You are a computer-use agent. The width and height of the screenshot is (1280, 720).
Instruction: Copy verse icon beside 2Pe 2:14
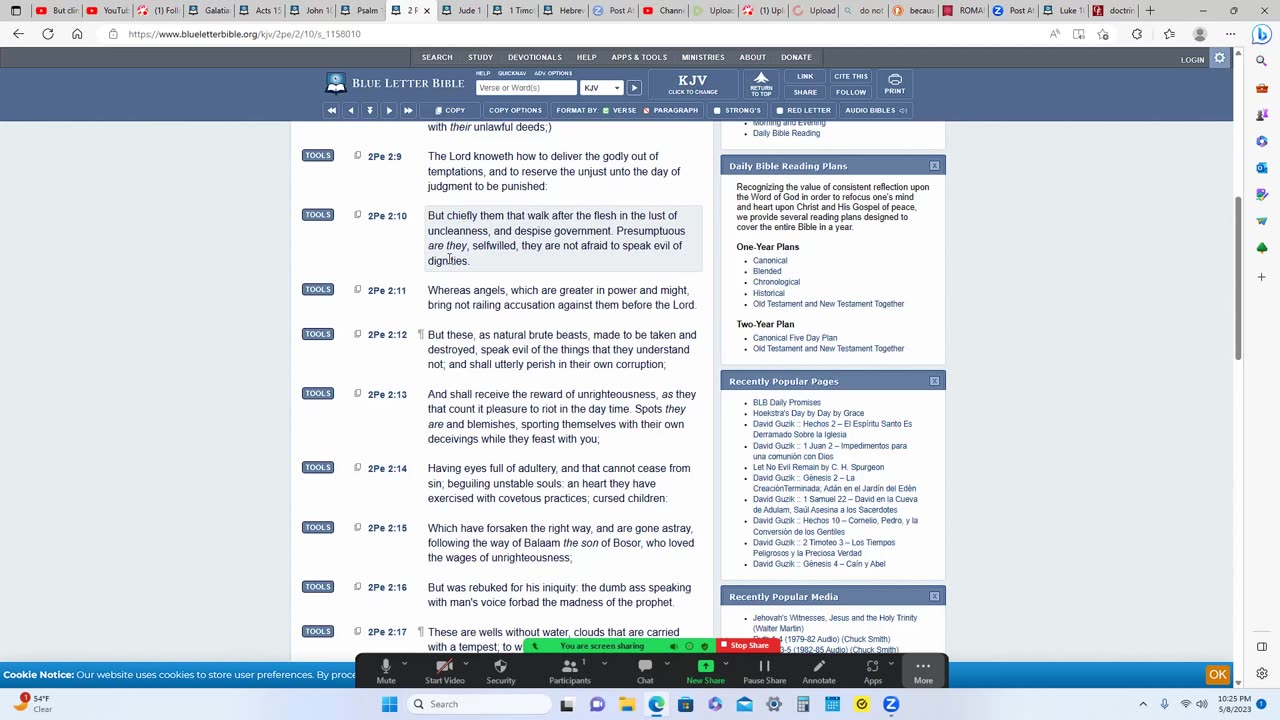[357, 468]
